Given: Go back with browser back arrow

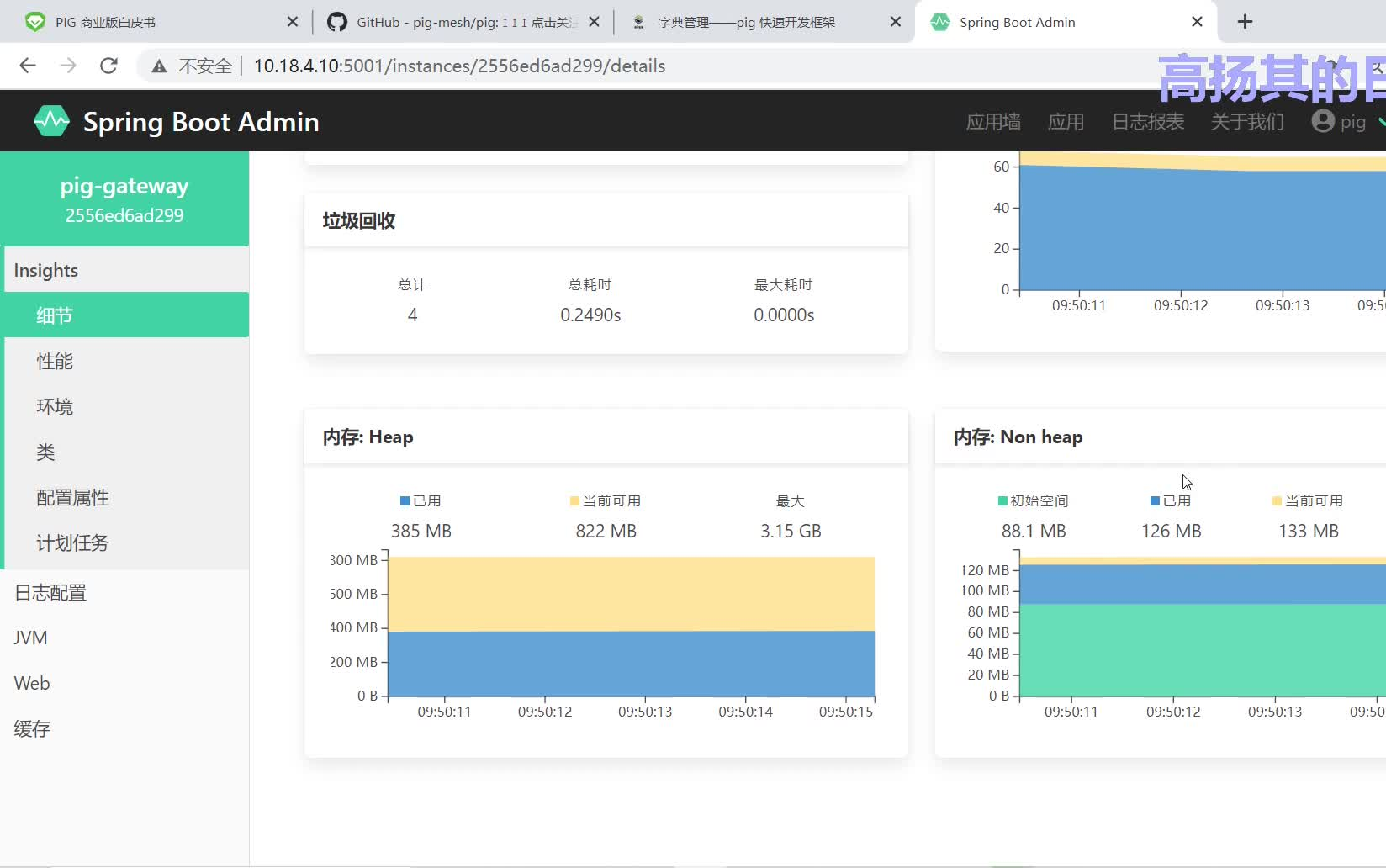Looking at the screenshot, I should [28, 66].
